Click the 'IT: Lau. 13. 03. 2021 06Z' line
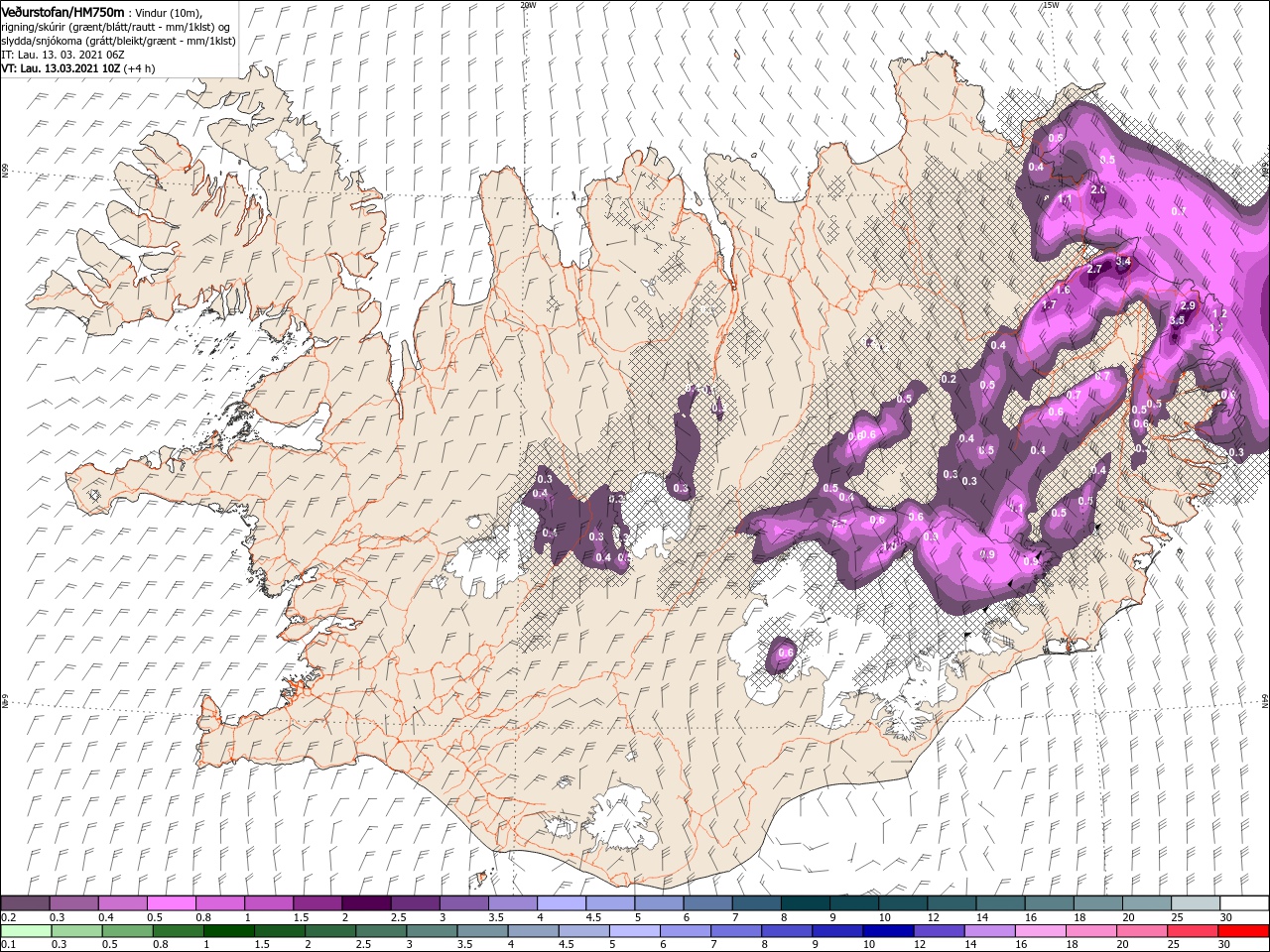This screenshot has width=1270, height=952. 62,55
